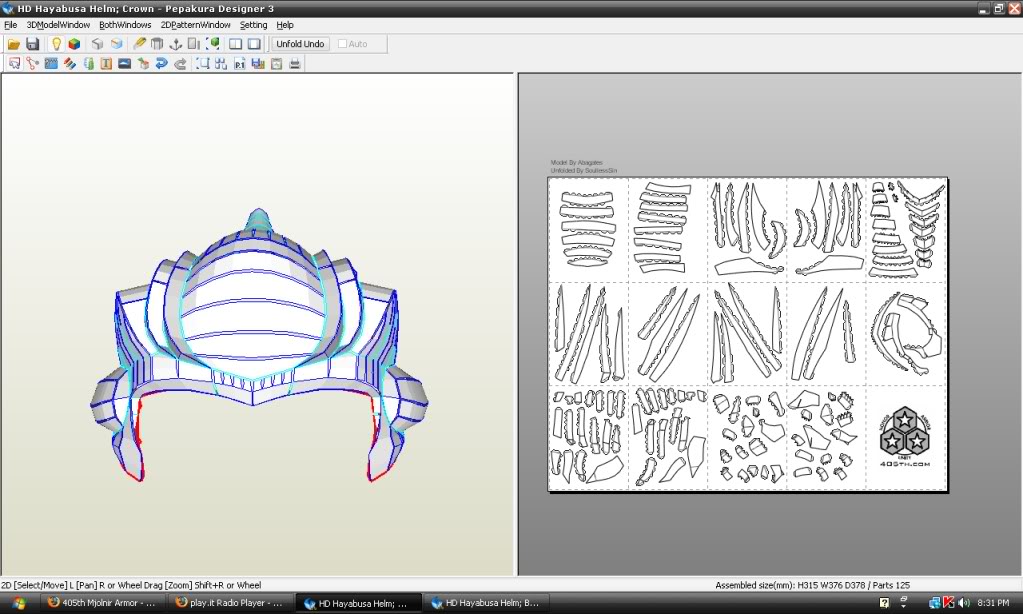Click the red and blue edge color icon
The height and width of the screenshot is (614, 1023).
69,63
